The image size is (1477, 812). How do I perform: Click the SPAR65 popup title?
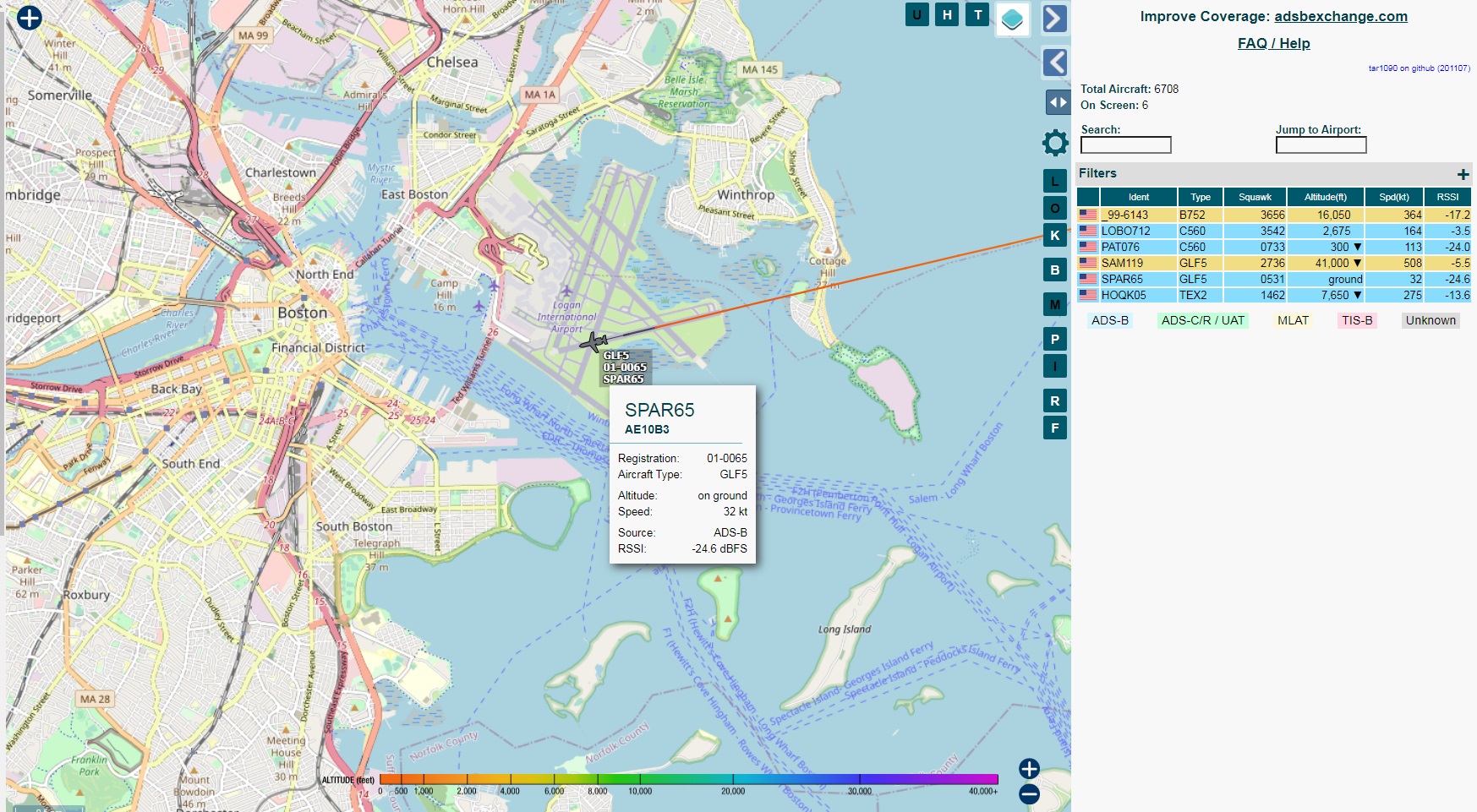coord(659,410)
